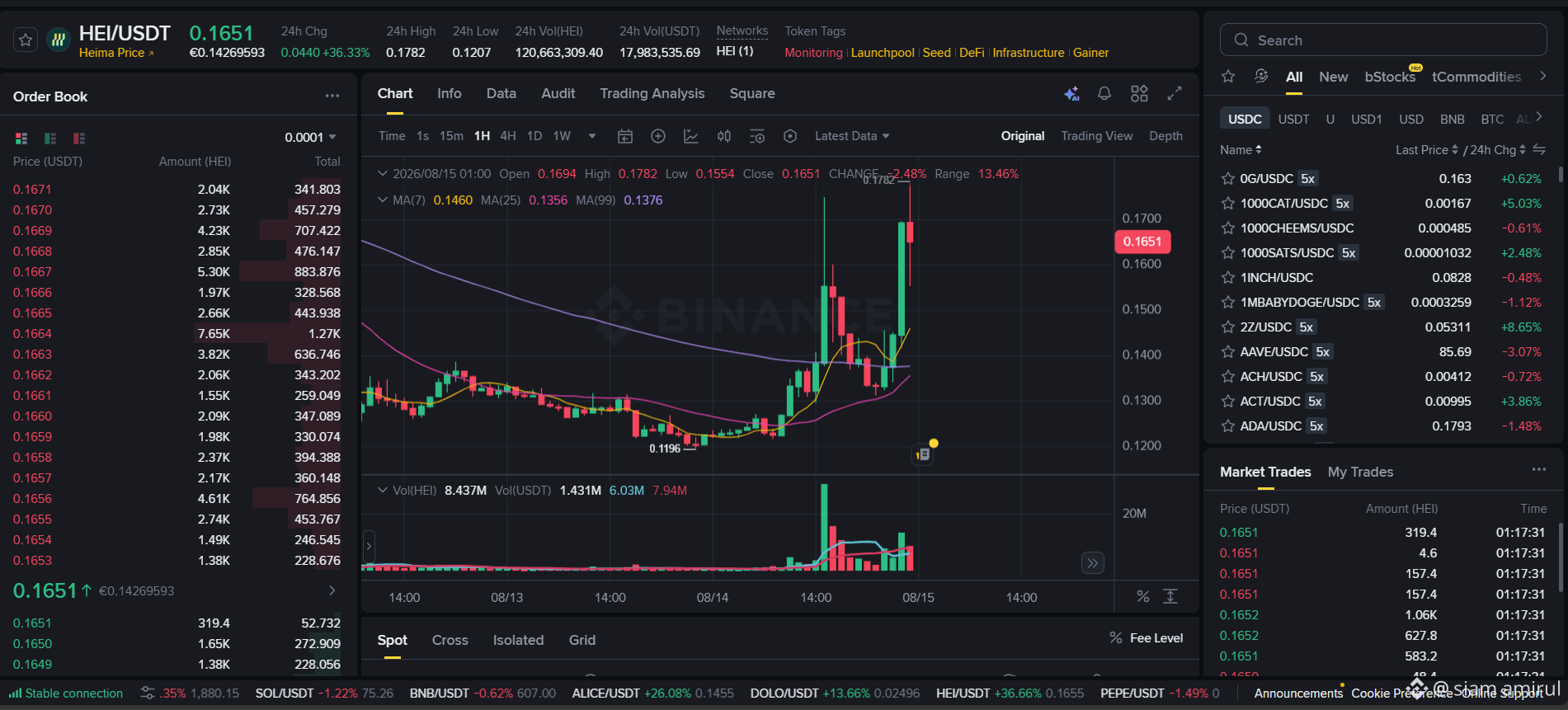Open the chart layout grid icon
Image resolution: width=1568 pixels, height=710 pixels.
coord(1139,94)
